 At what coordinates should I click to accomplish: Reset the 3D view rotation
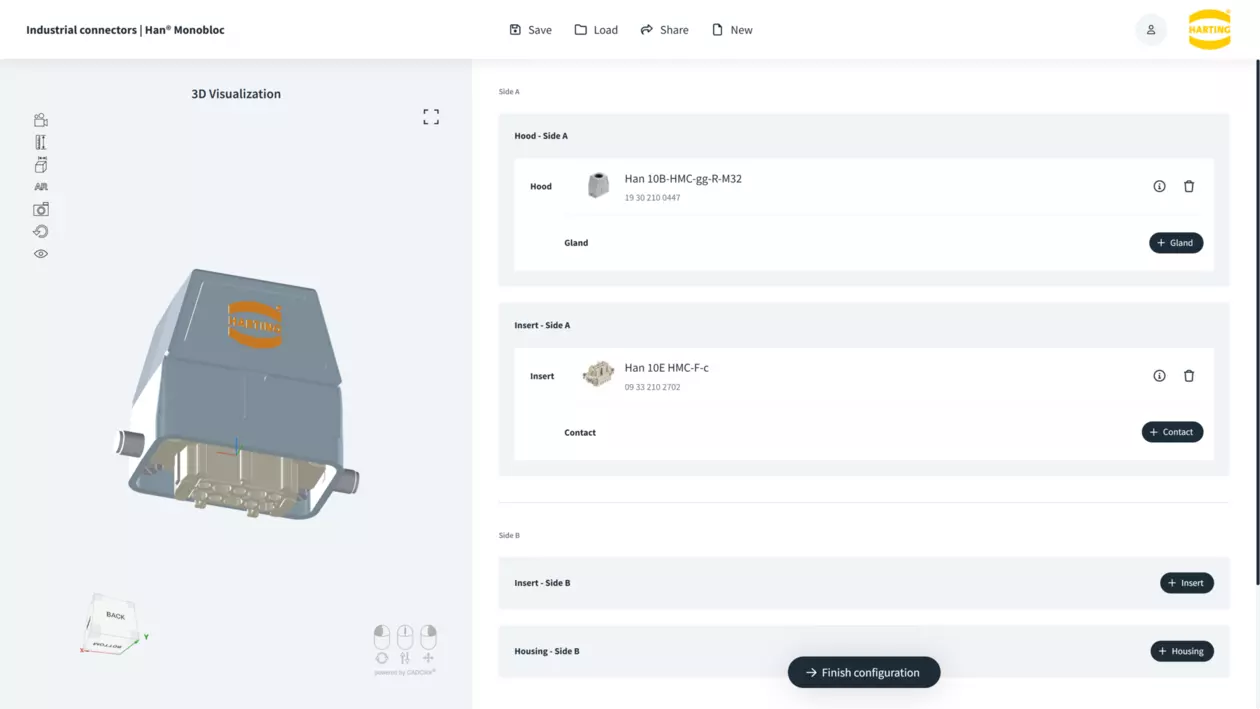tap(41, 231)
